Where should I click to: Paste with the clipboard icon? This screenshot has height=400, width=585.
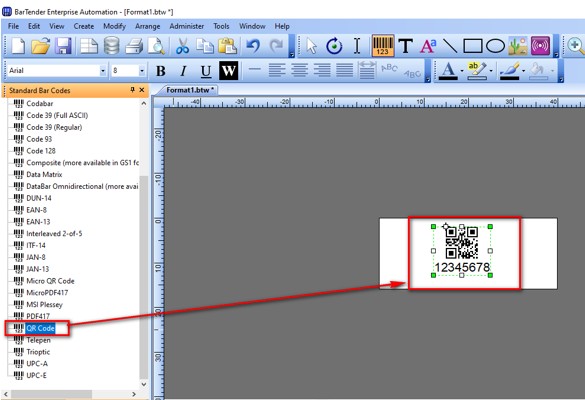(x=227, y=46)
